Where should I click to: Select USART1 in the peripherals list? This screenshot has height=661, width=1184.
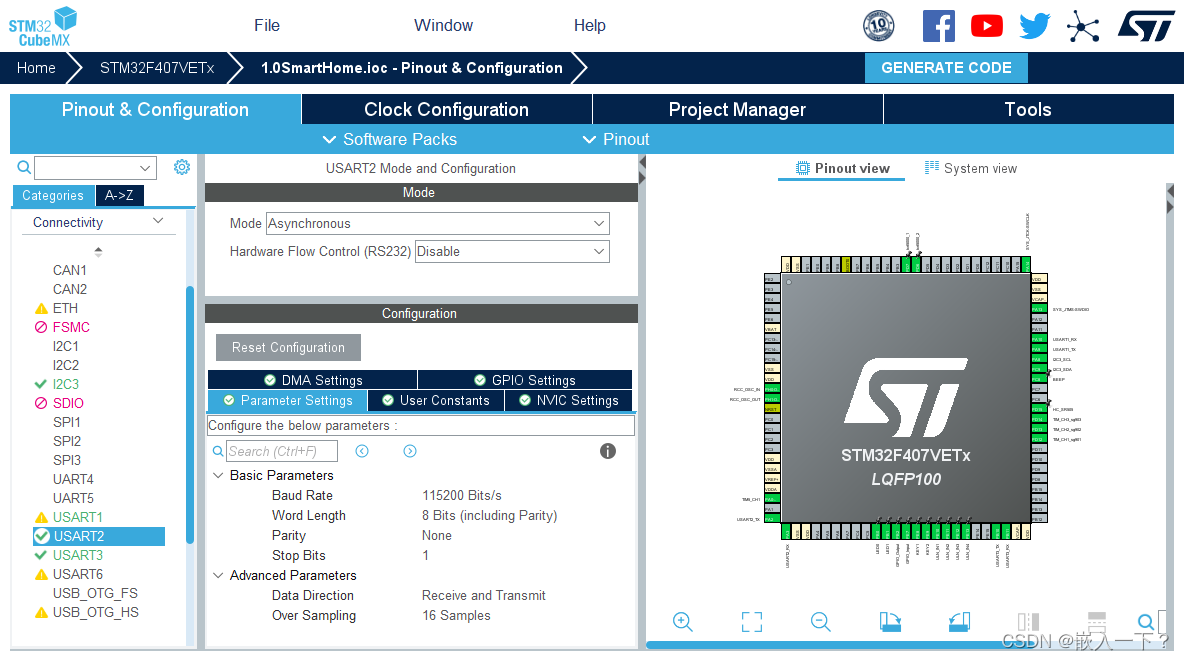point(77,517)
